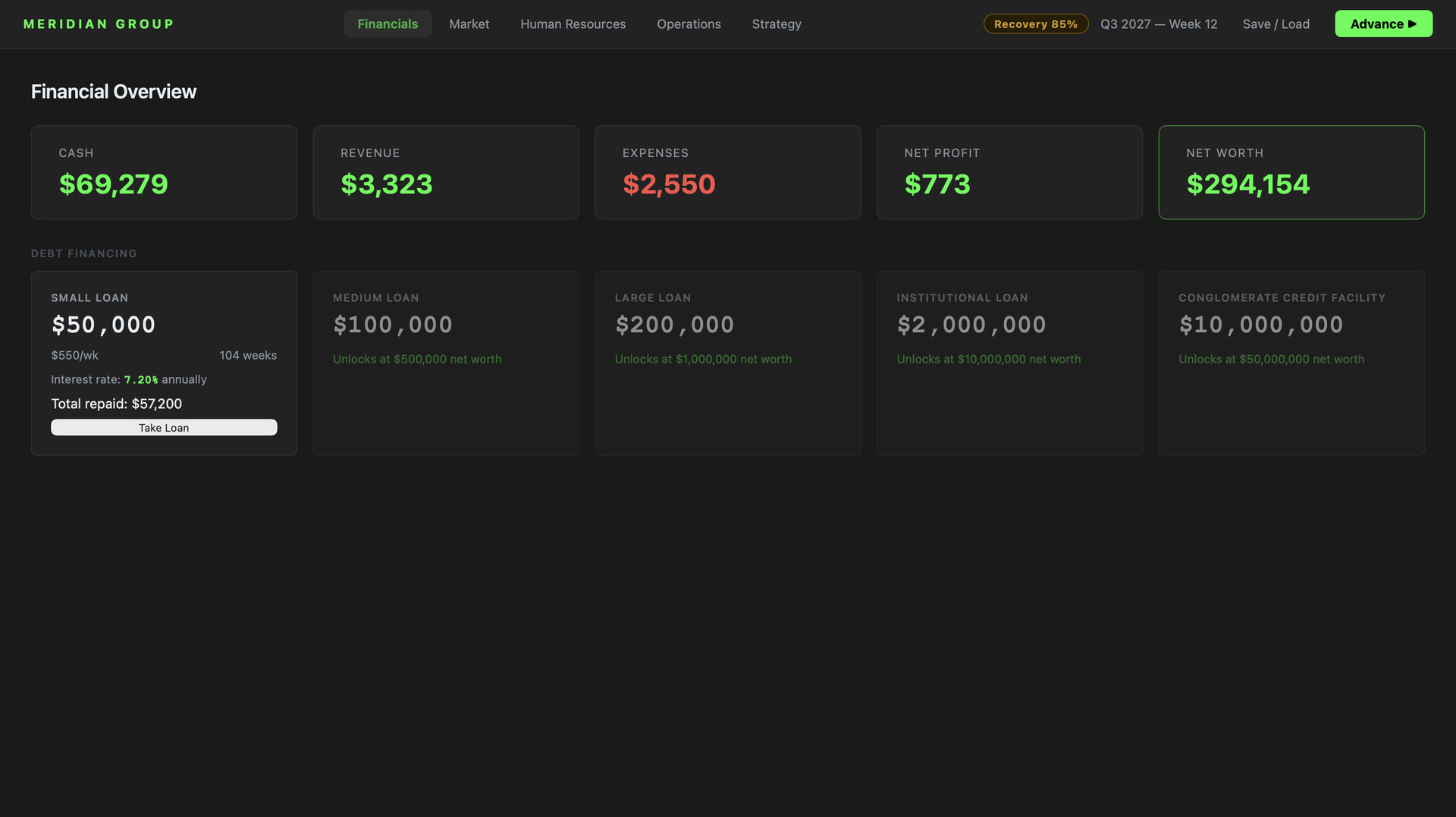Select the Net Profit card
This screenshot has height=817, width=1456.
coord(1009,172)
